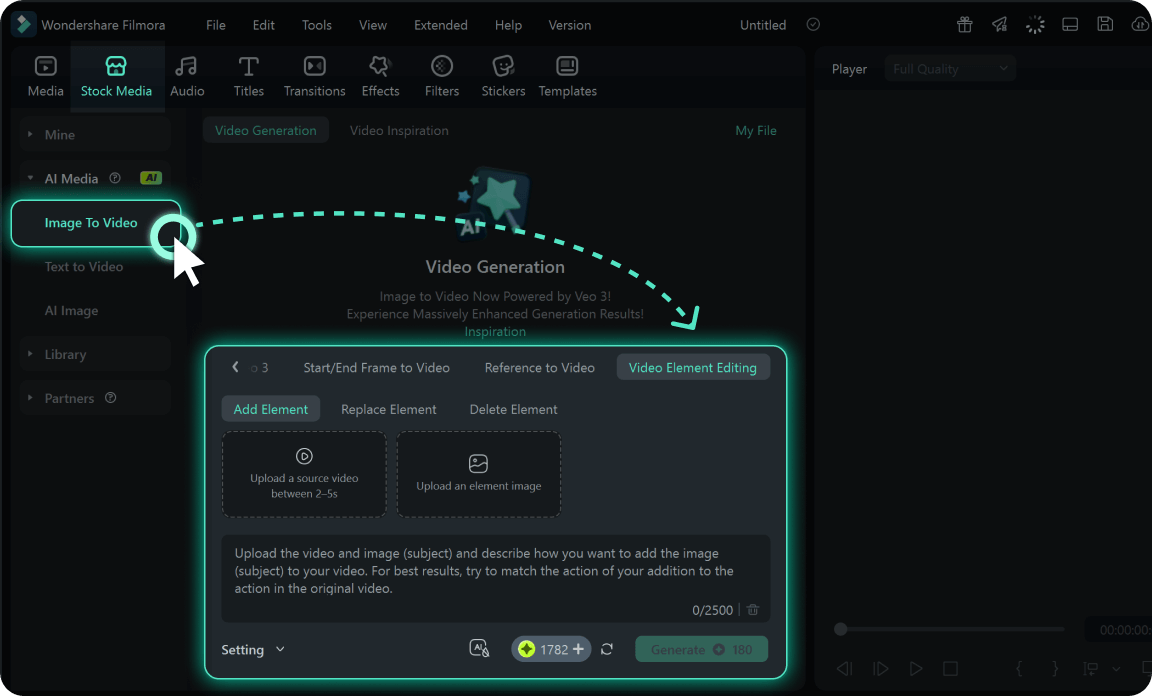
Task: Go back with the mode tabs left chevron
Action: [x=235, y=366]
